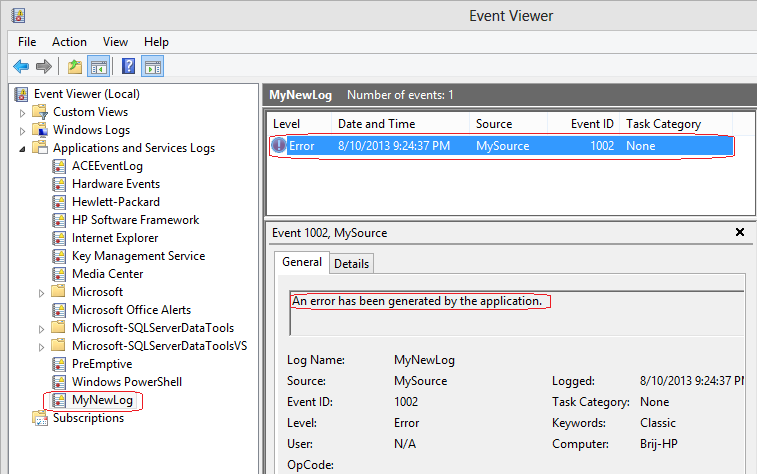Sort by Date and Time column header

click(x=400, y=124)
